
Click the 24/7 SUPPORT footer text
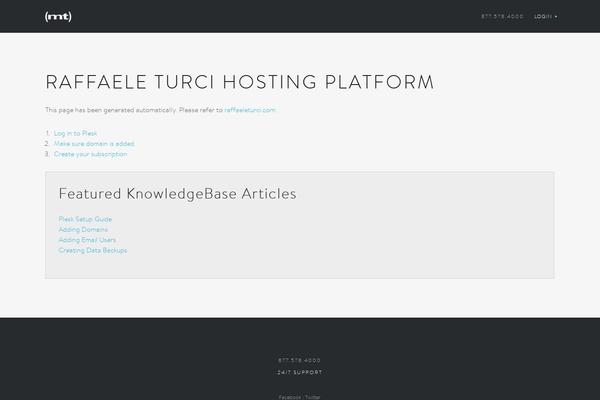point(300,372)
